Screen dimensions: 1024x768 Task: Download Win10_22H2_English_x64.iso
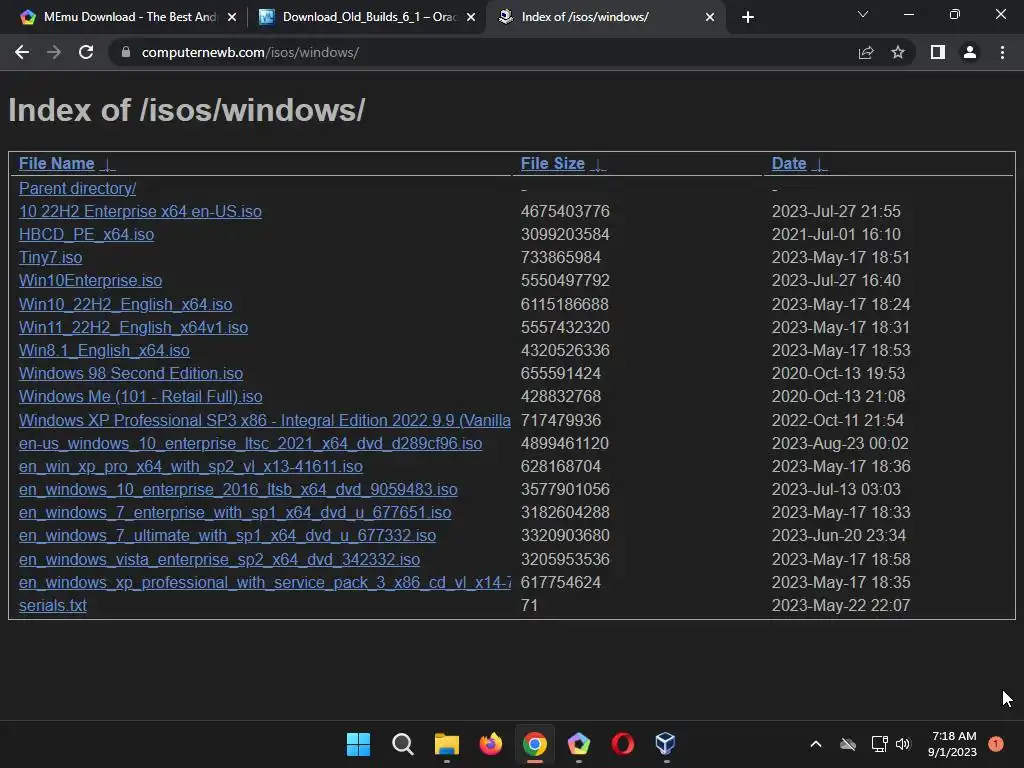125,304
